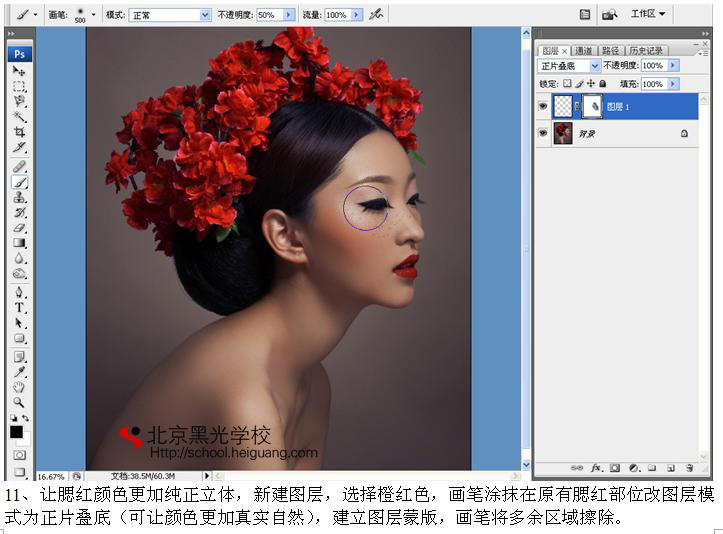Select the Move tool

coord(19,71)
